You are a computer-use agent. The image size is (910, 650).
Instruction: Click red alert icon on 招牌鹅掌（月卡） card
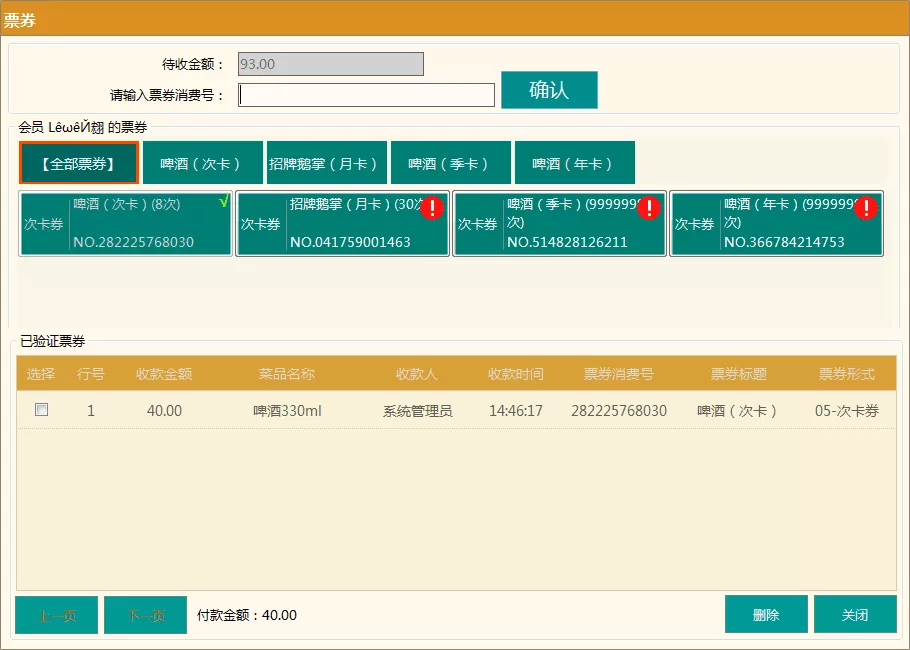432,208
